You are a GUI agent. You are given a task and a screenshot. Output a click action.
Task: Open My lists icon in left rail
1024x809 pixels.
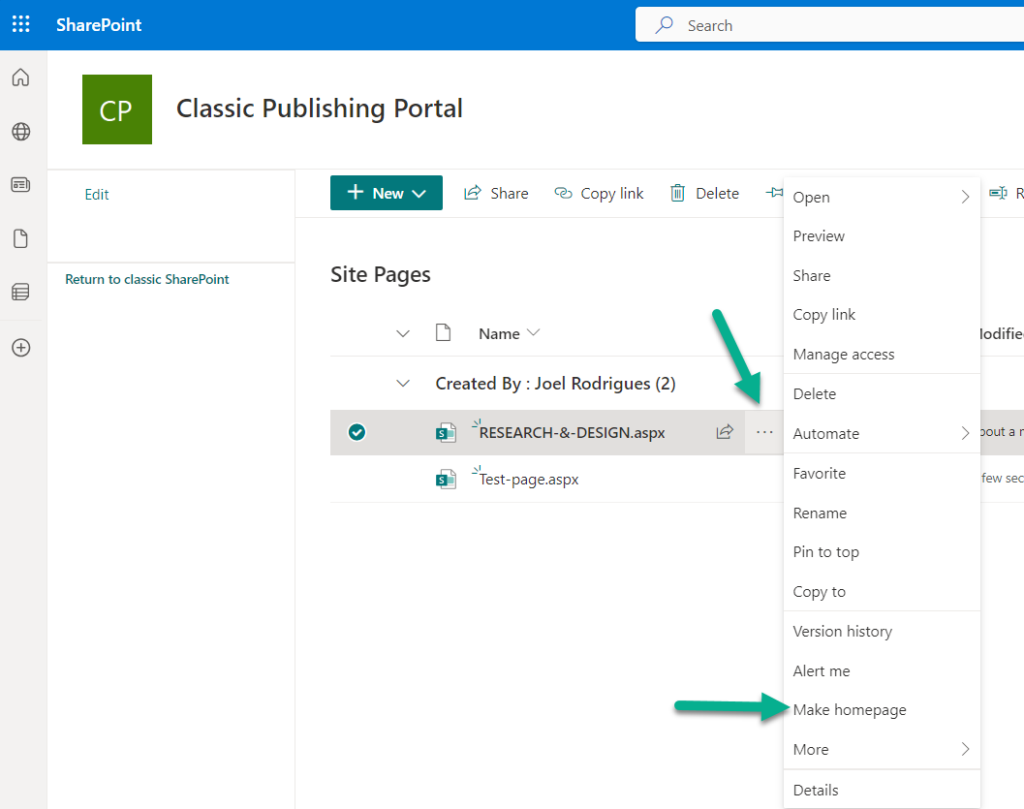(21, 292)
